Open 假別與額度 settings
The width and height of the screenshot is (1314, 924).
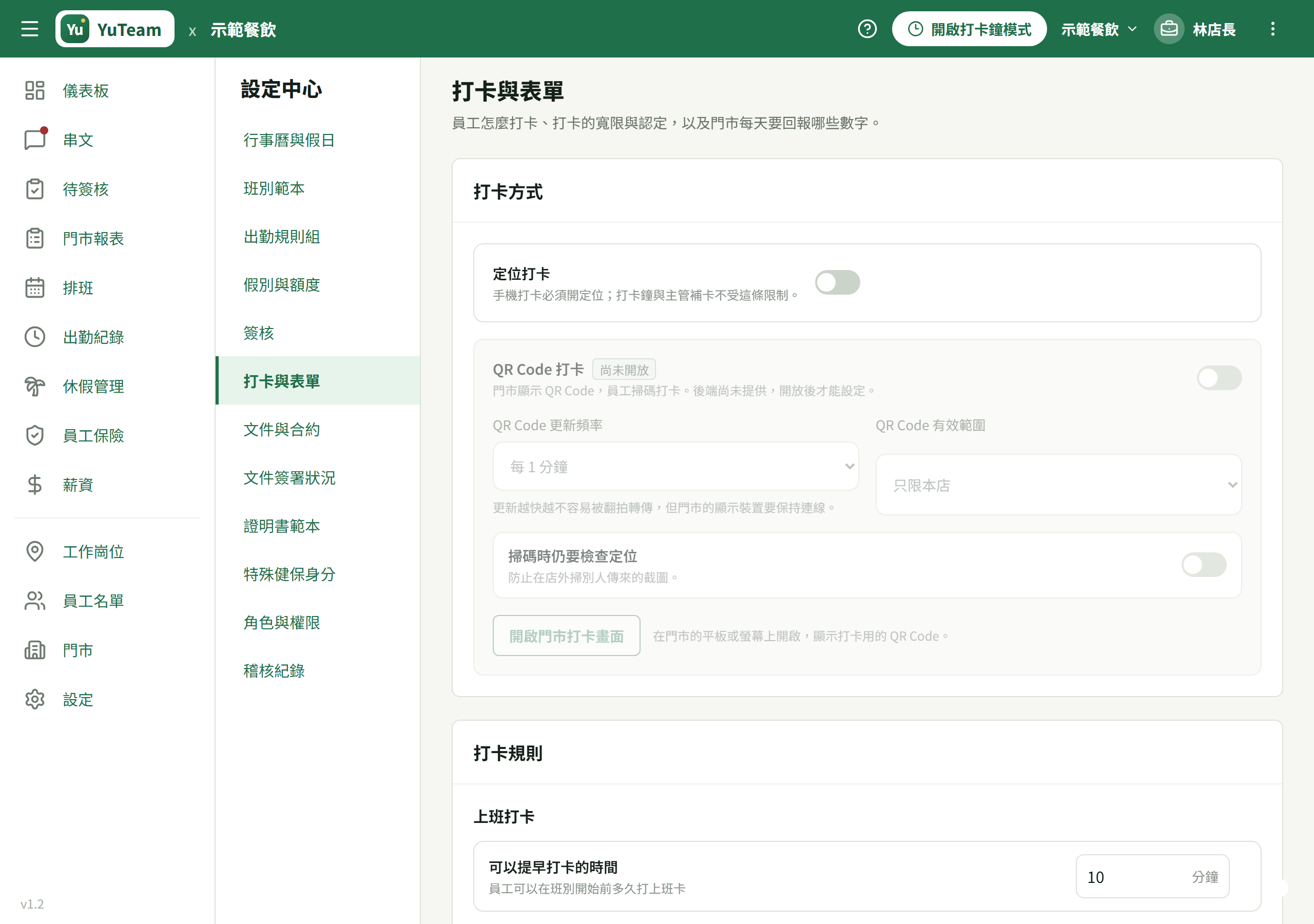pyautogui.click(x=318, y=284)
